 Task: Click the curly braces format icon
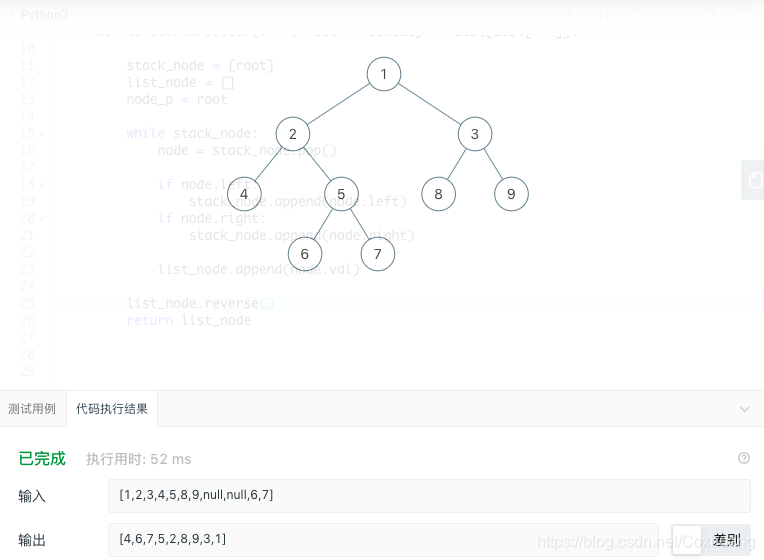point(604,15)
